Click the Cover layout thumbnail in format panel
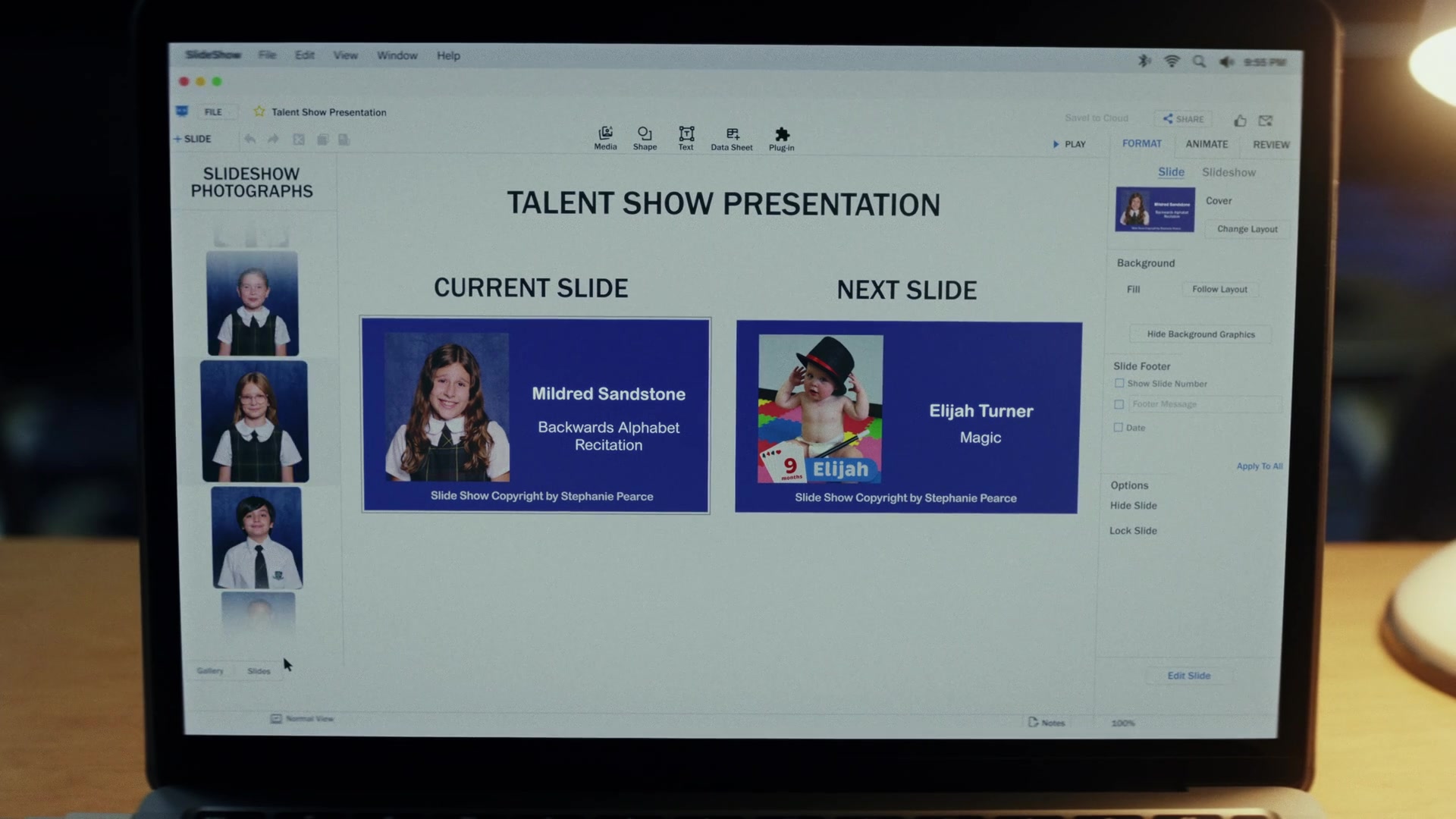The height and width of the screenshot is (819, 1456). coord(1155,209)
